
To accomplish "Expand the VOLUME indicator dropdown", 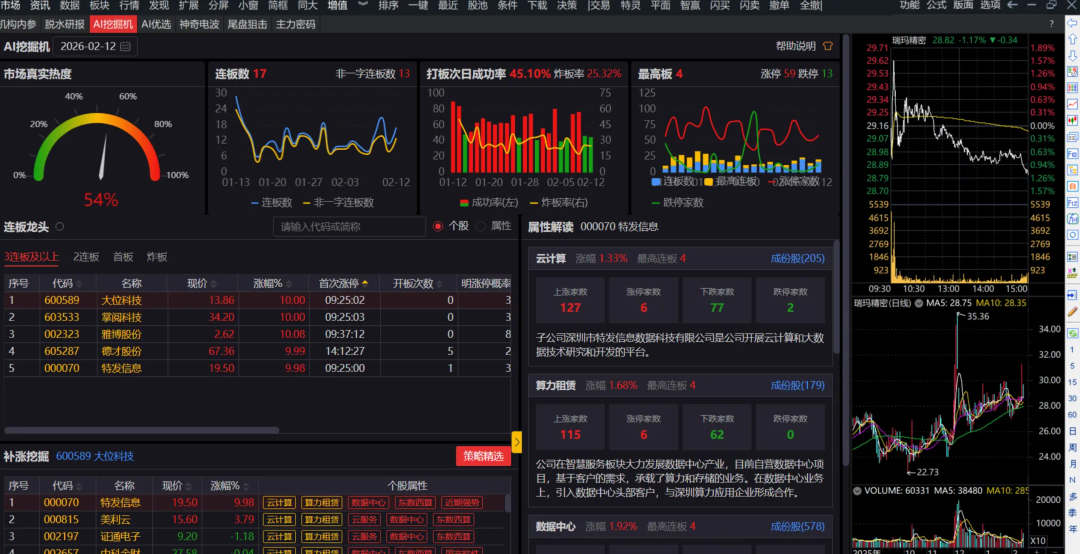I will click(858, 490).
